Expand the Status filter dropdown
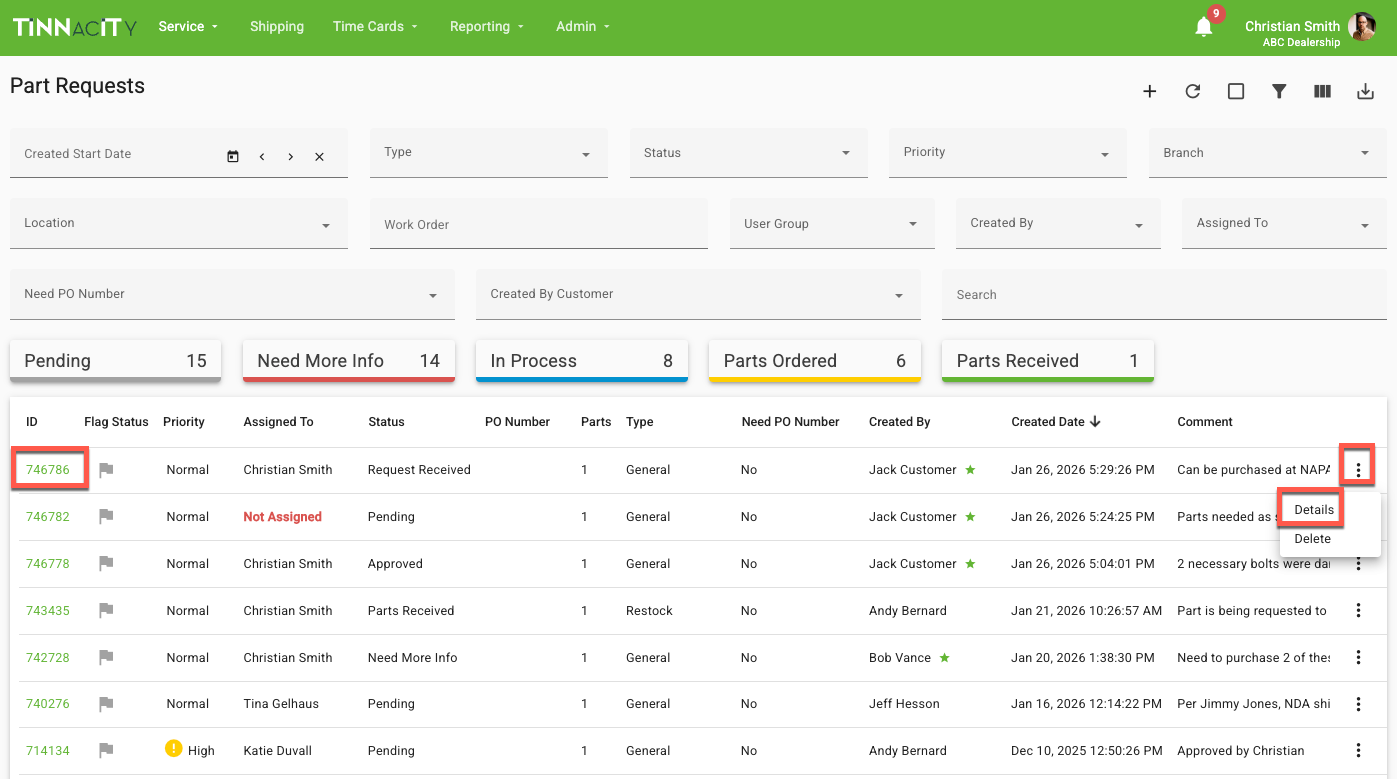The width and height of the screenshot is (1397, 779). click(749, 153)
